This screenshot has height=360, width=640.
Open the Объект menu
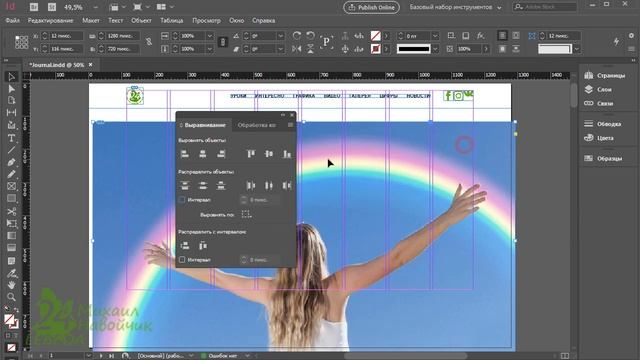pyautogui.click(x=141, y=20)
